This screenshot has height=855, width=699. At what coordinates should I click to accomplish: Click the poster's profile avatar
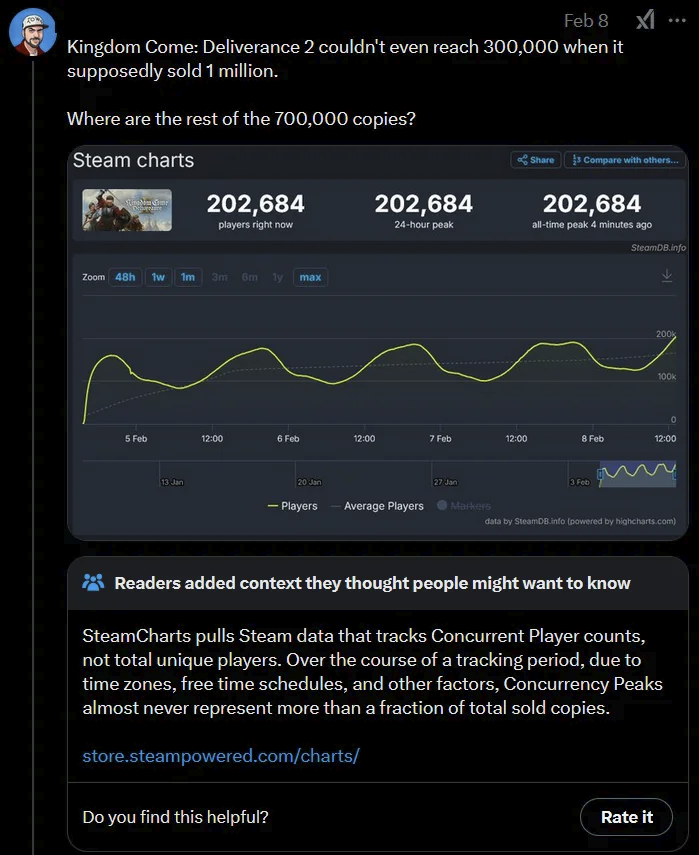pyautogui.click(x=32, y=32)
